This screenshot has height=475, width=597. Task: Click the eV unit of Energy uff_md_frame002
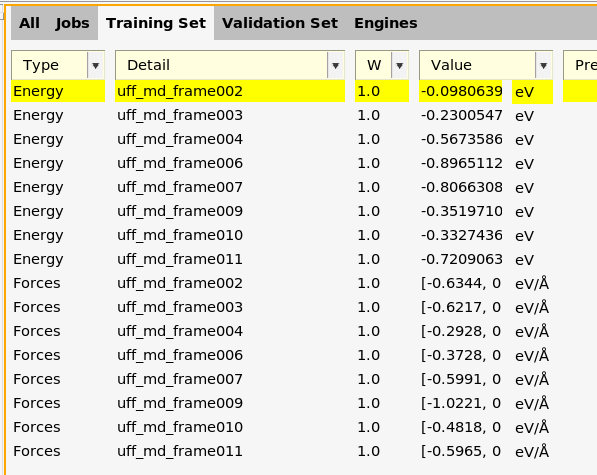pyautogui.click(x=532, y=92)
